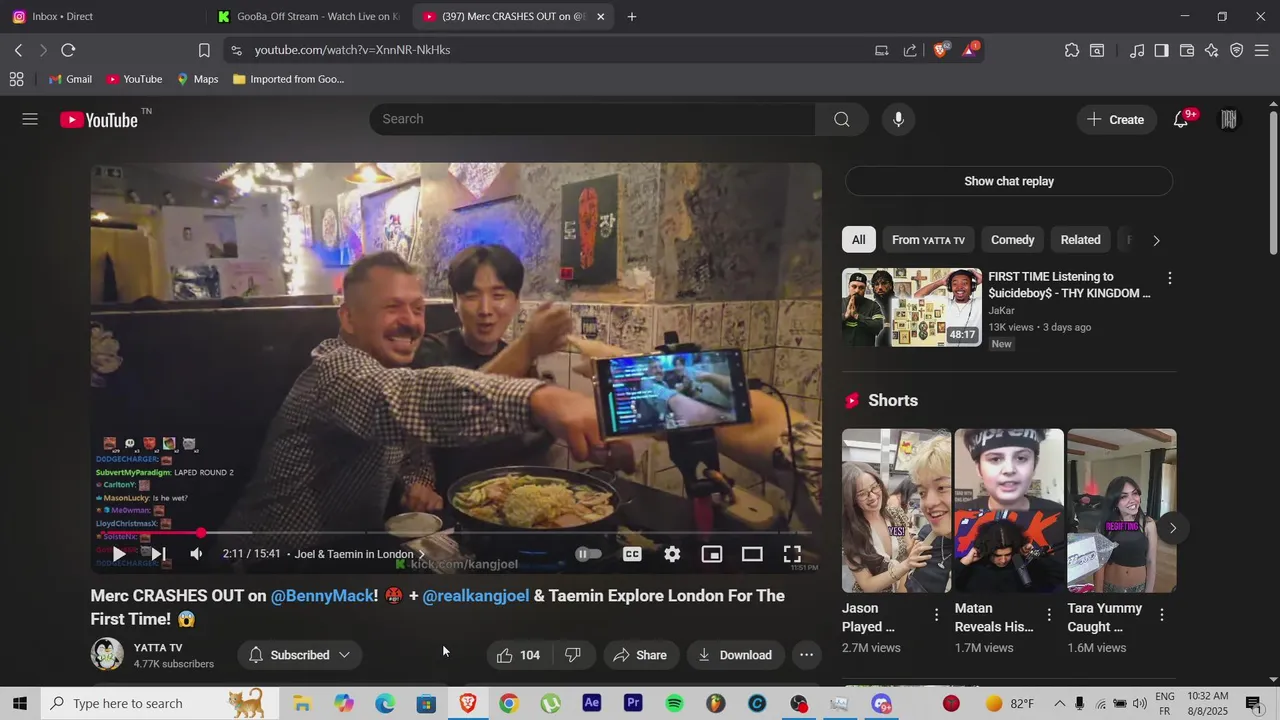Skip to the next video
Image resolution: width=1280 pixels, height=720 pixels.
(x=158, y=554)
